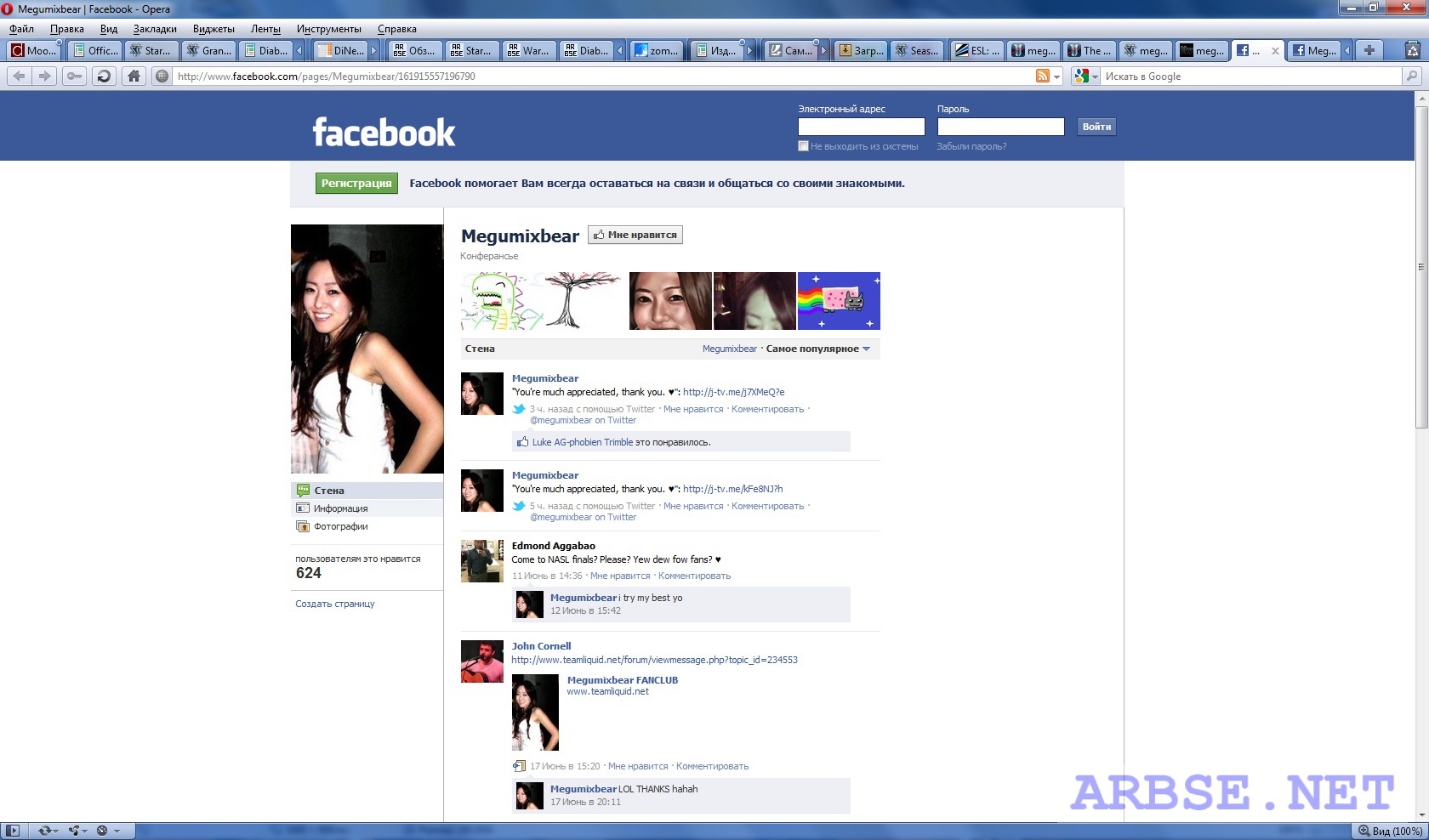Click the Twitter bird icon on 5 ч. post
The width and height of the screenshot is (1429, 840).
tap(519, 506)
